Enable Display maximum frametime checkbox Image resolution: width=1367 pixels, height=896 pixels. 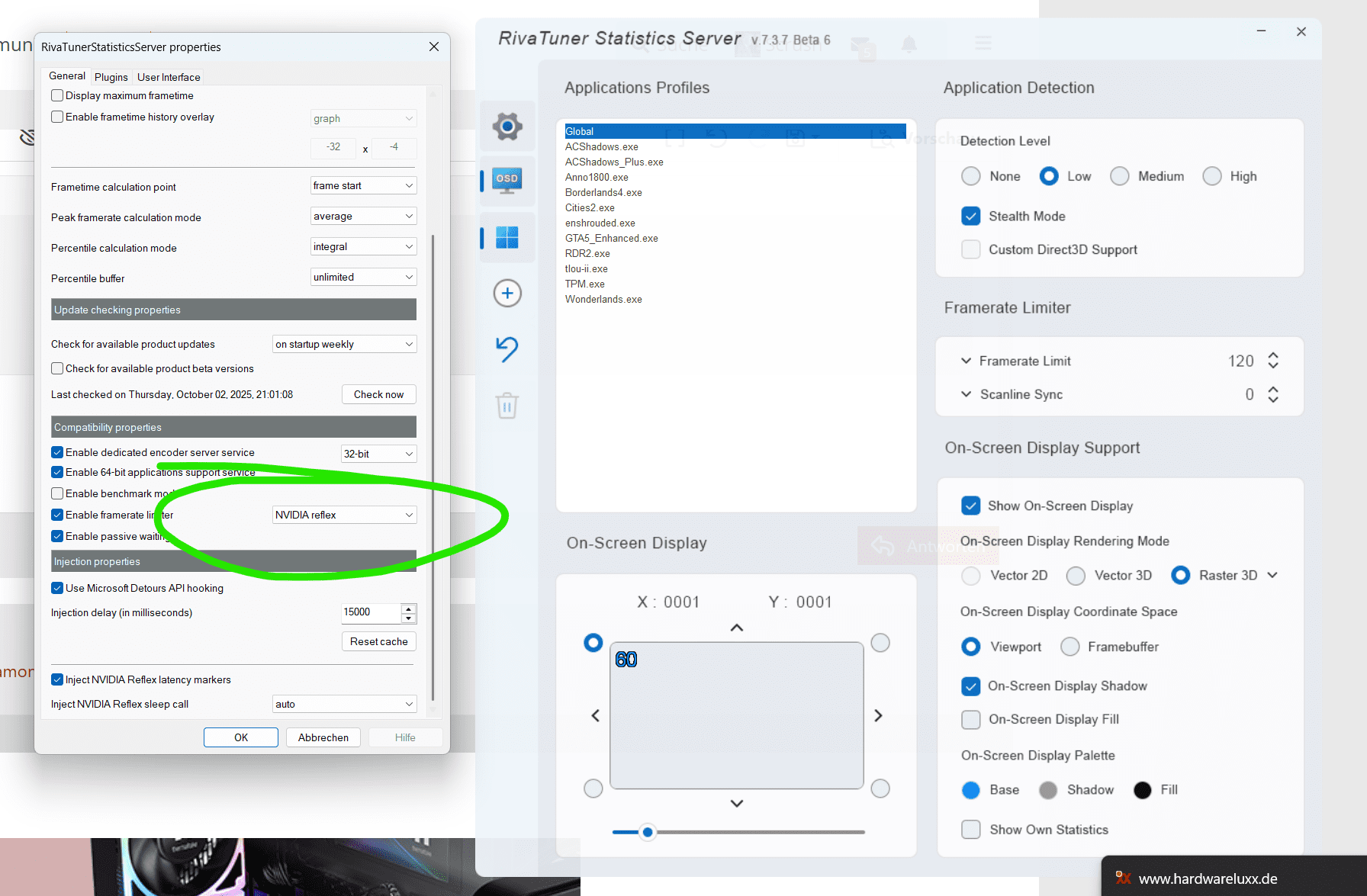click(x=57, y=95)
